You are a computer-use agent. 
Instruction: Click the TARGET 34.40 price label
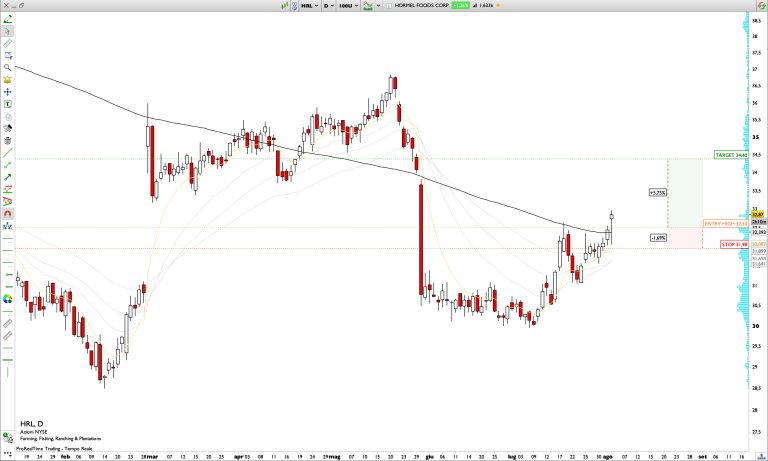pos(732,155)
